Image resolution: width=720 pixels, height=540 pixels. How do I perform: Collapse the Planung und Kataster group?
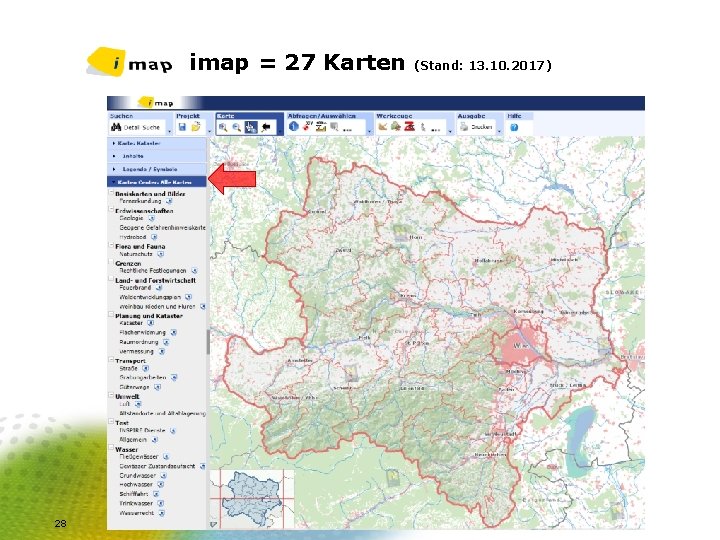tap(111, 315)
